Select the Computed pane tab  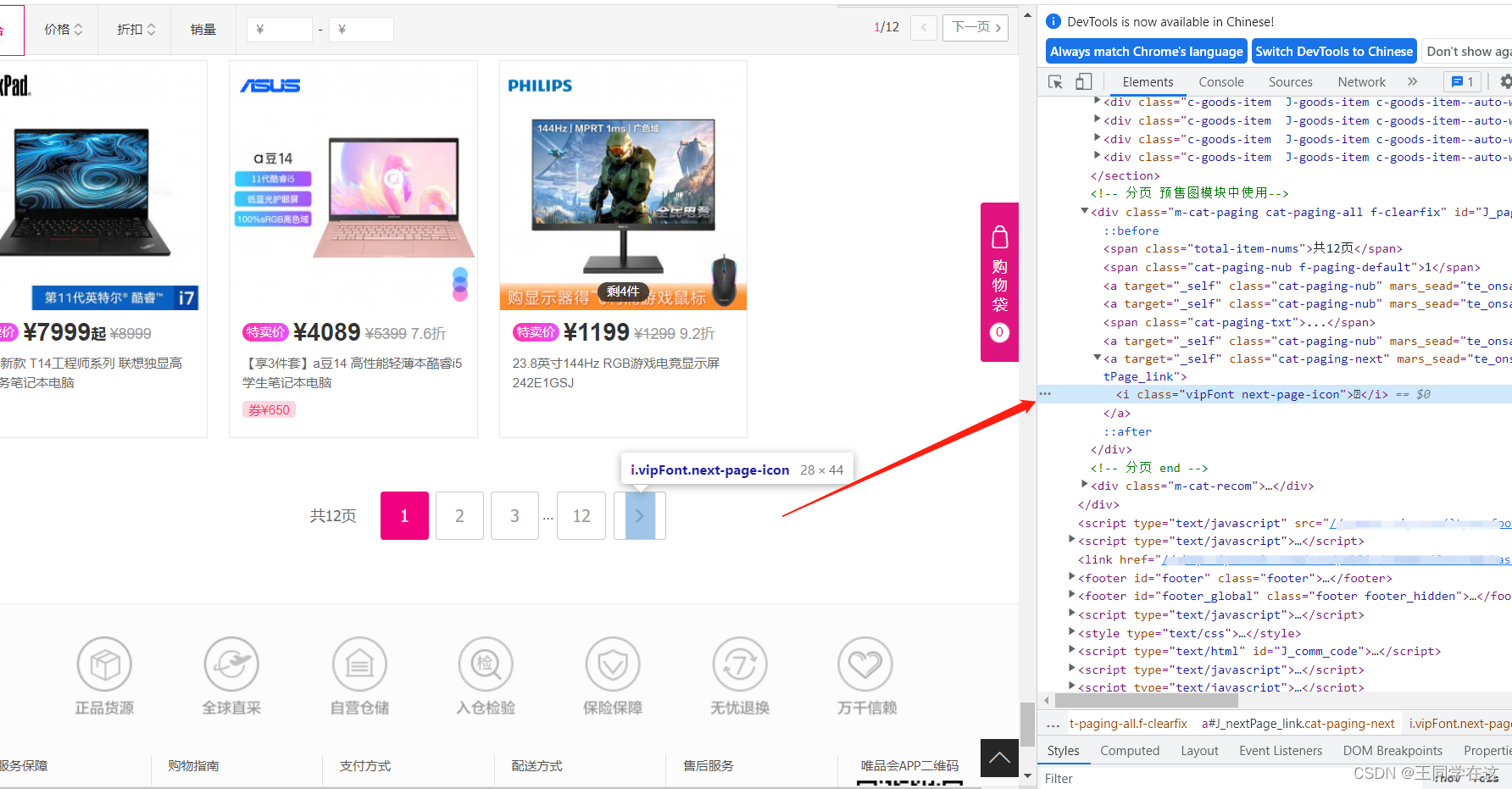[x=1130, y=751]
